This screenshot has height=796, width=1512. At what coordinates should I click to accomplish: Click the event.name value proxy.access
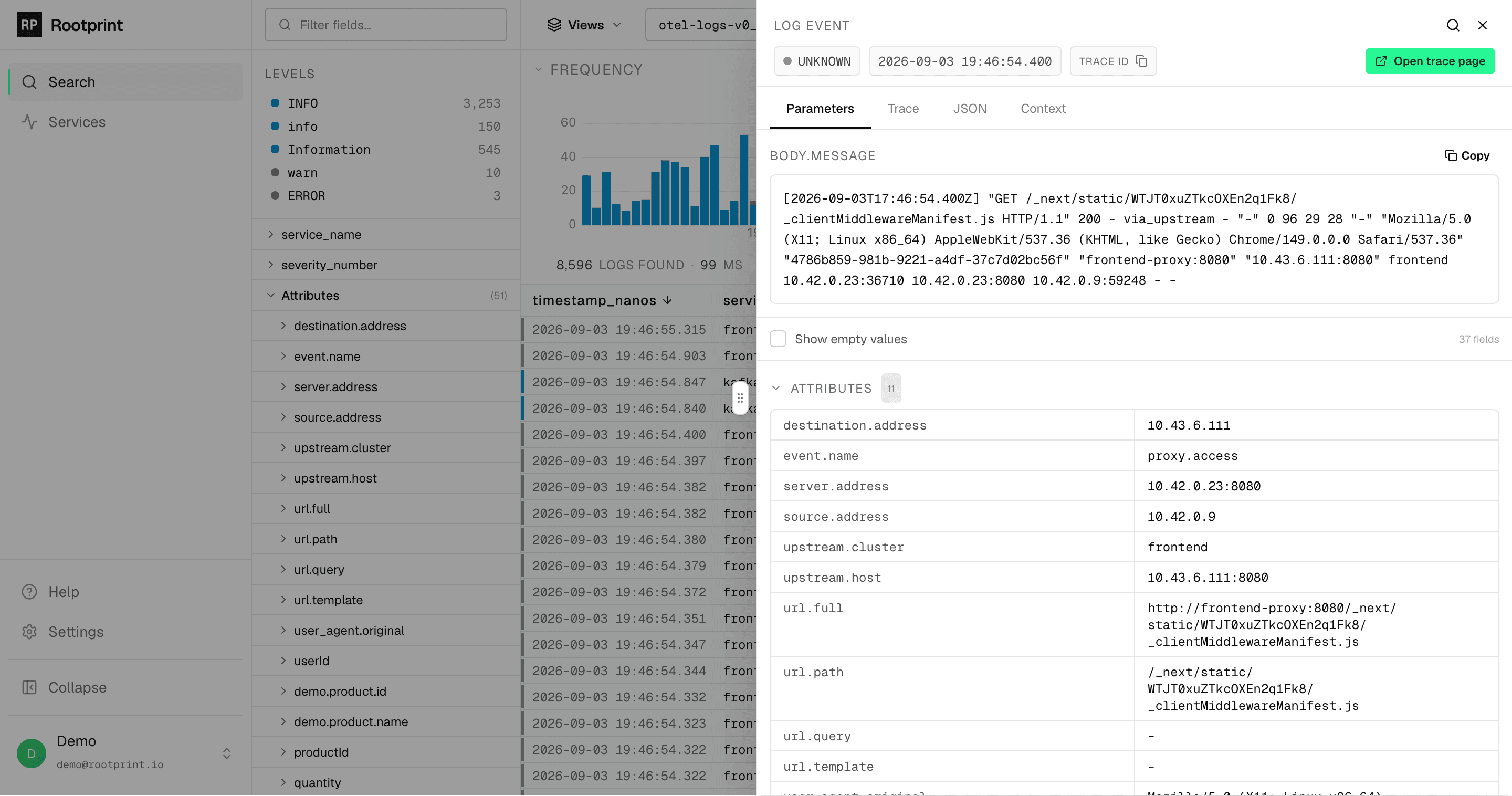click(x=1193, y=456)
